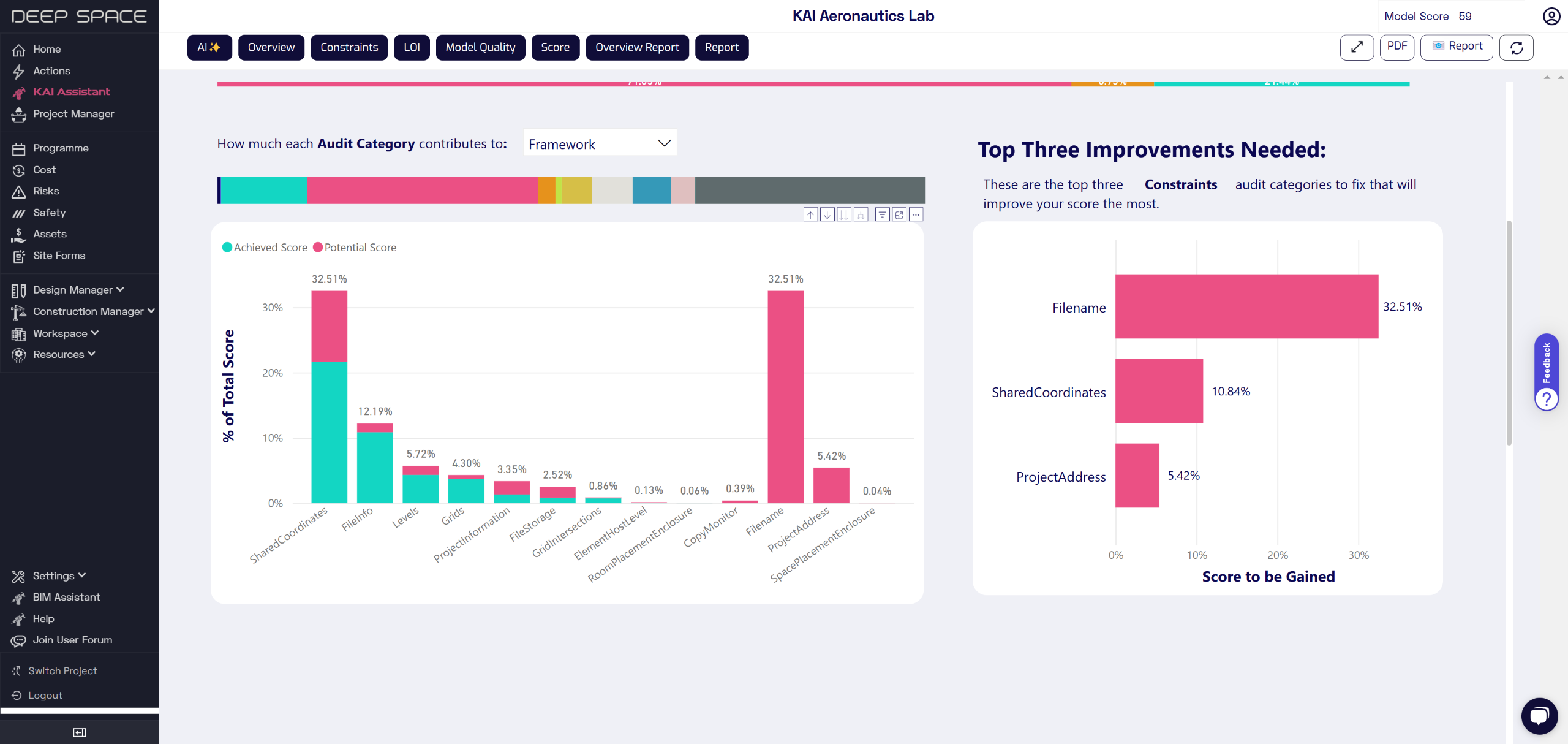This screenshot has width=1568, height=744.
Task: Open the user profile icon
Action: [x=1551, y=16]
